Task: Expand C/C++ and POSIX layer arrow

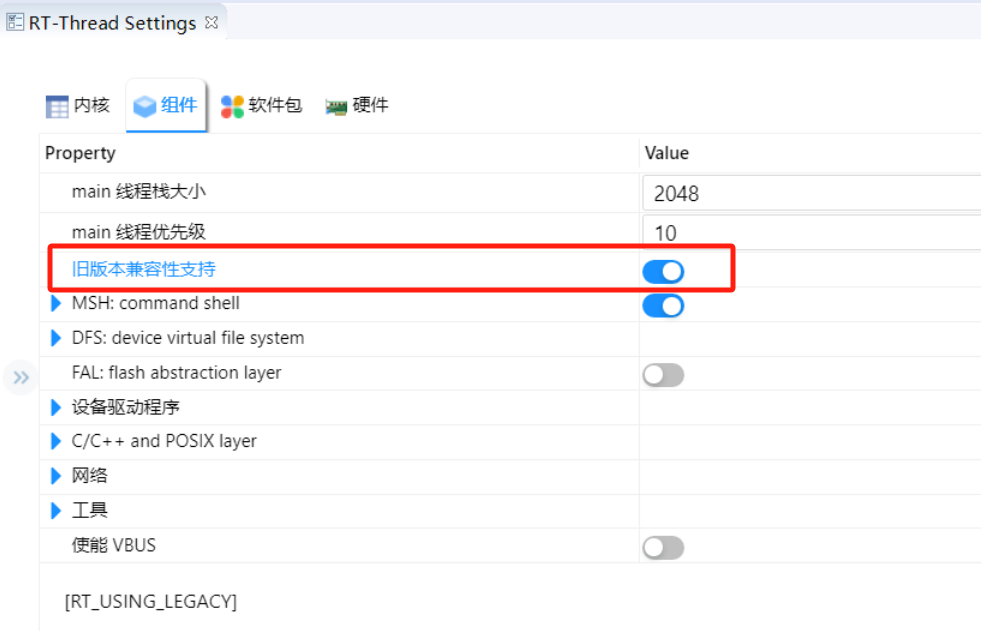Action: point(56,442)
